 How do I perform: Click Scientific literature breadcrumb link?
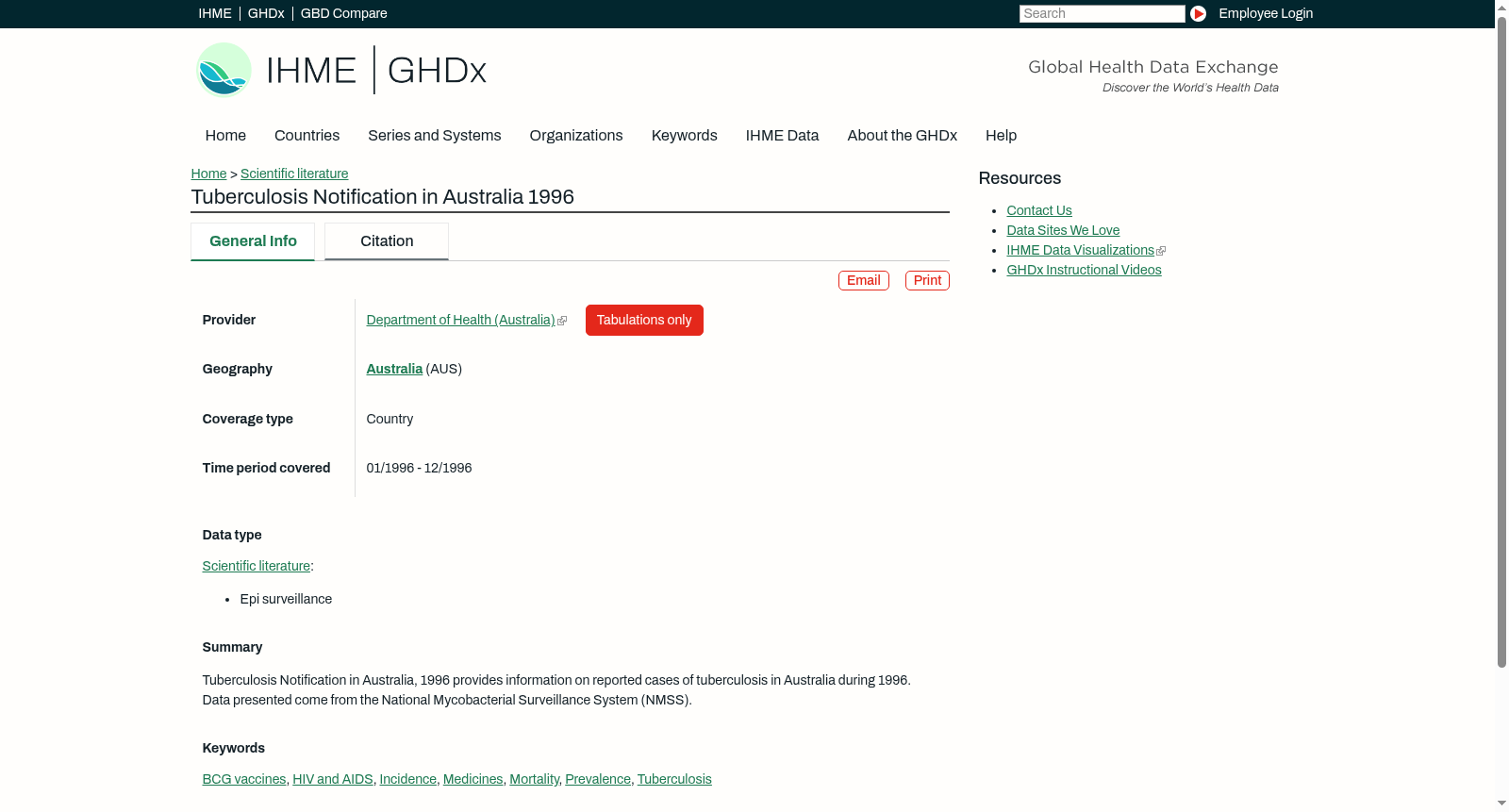click(x=294, y=174)
